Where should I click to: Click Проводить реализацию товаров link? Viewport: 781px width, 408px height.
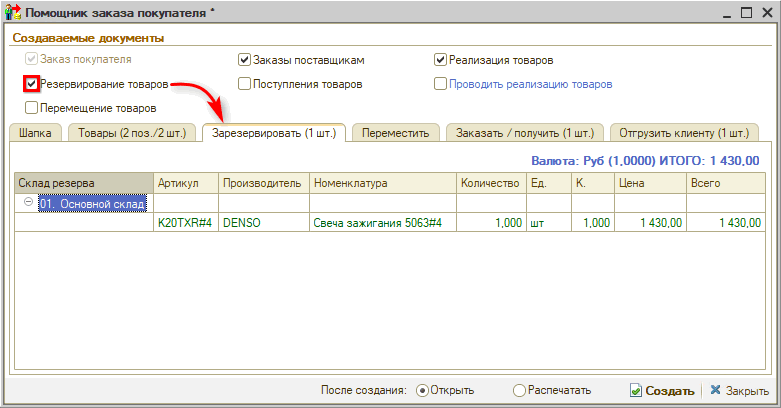point(531,85)
